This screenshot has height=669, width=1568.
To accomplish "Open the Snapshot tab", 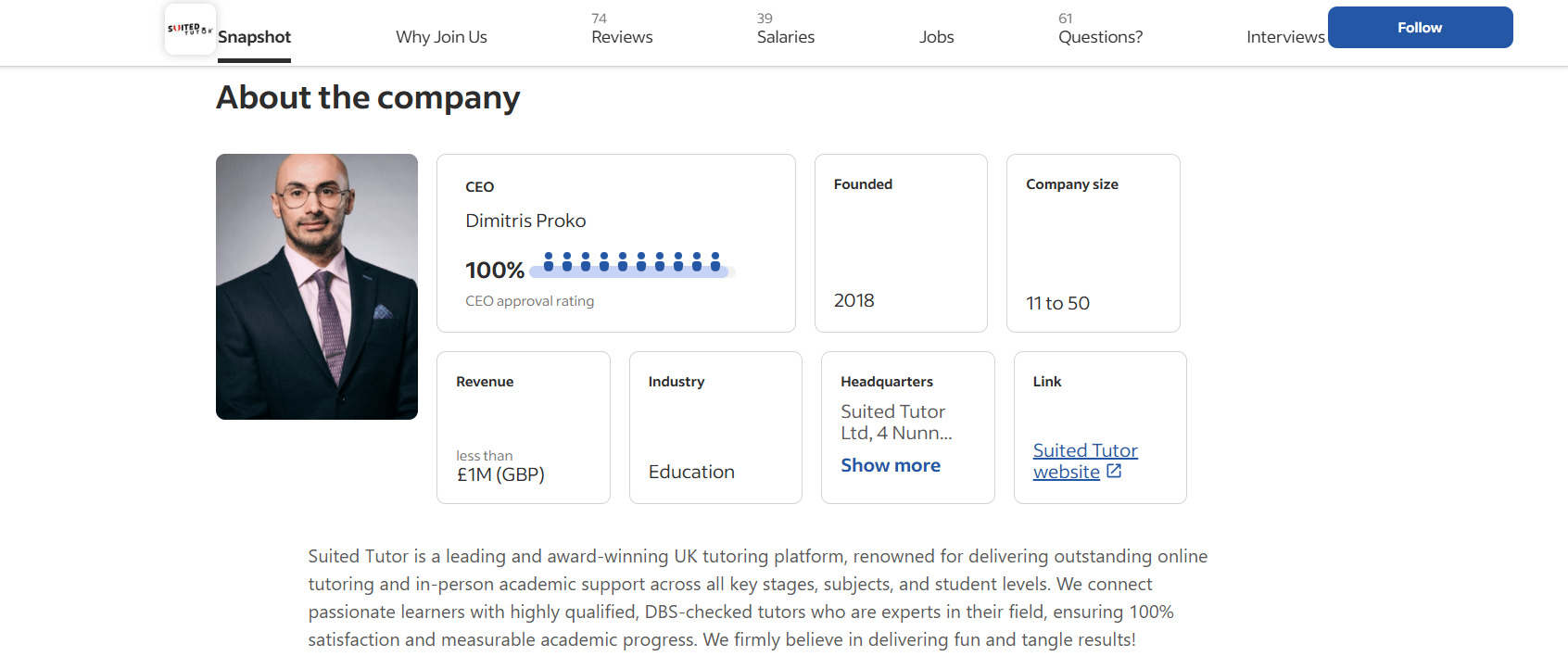I will click(254, 37).
